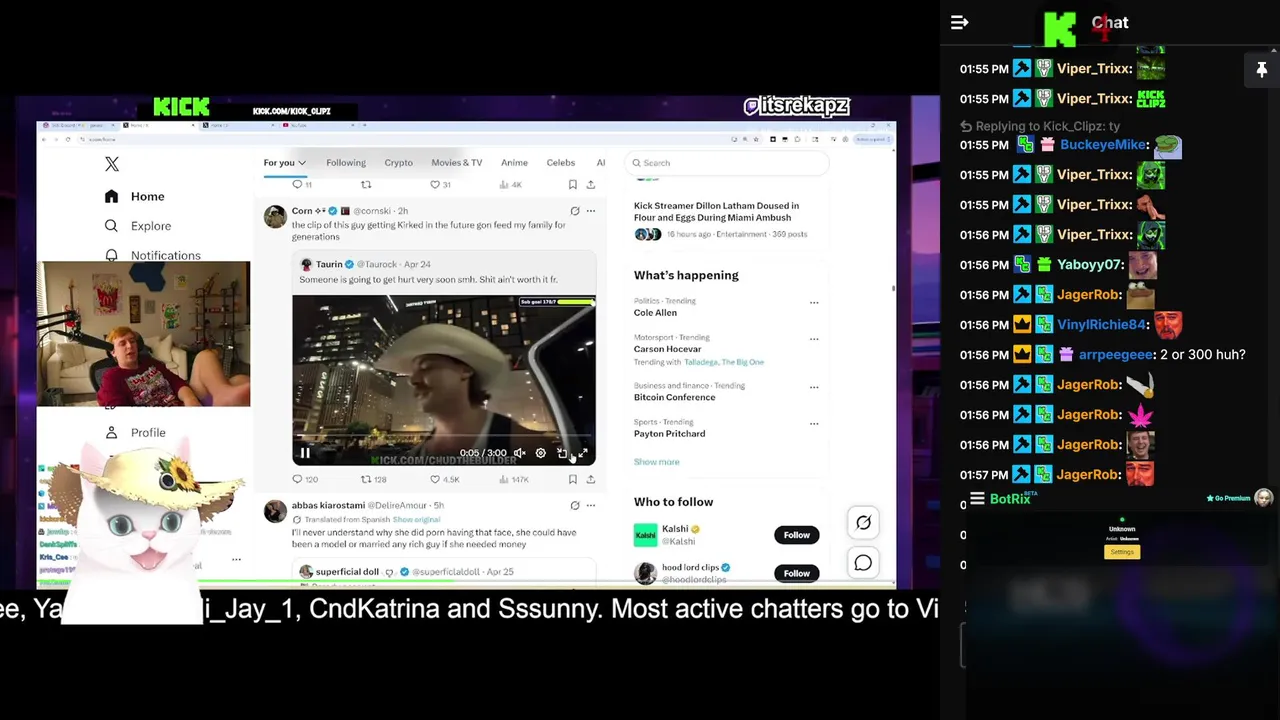Bookmark Corn's tweet
The width and height of the screenshot is (1280, 720).
point(572,480)
